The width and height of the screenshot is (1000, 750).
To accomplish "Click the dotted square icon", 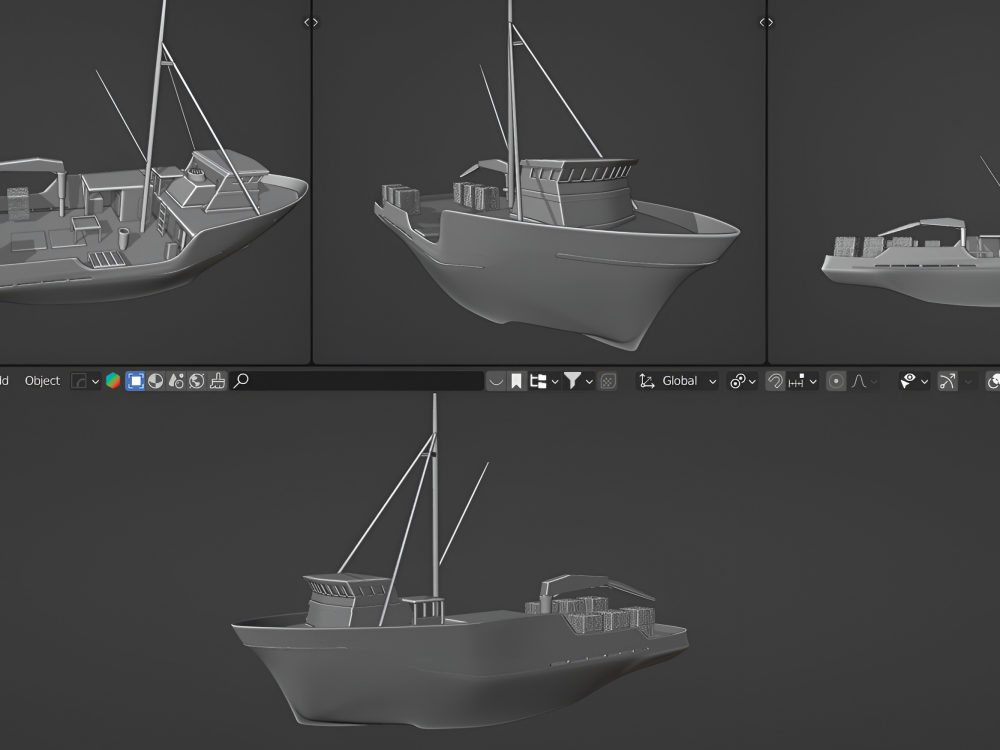I will tap(608, 381).
